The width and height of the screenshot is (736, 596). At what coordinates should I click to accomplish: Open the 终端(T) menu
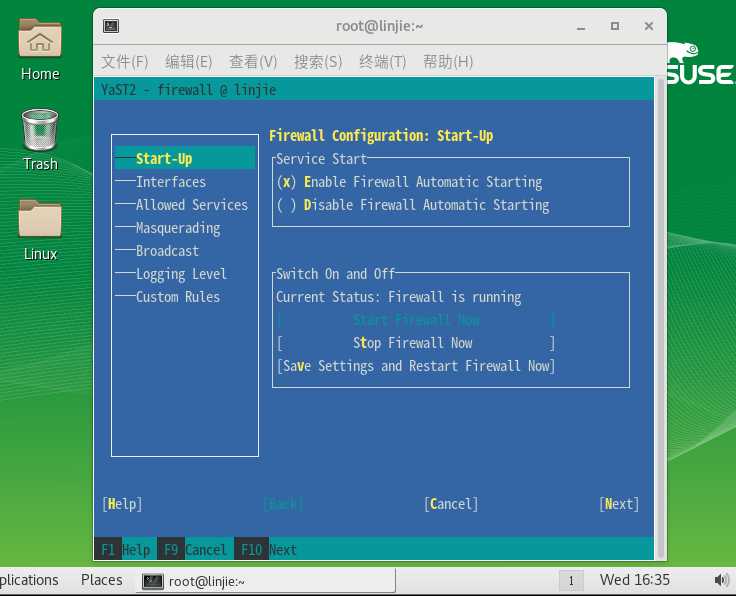pos(383,61)
